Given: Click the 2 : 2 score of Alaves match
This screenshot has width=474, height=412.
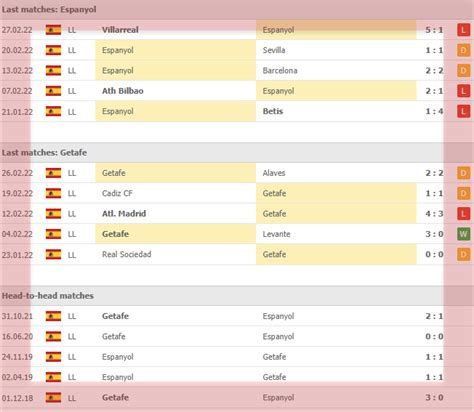Looking at the screenshot, I should coord(434,173).
